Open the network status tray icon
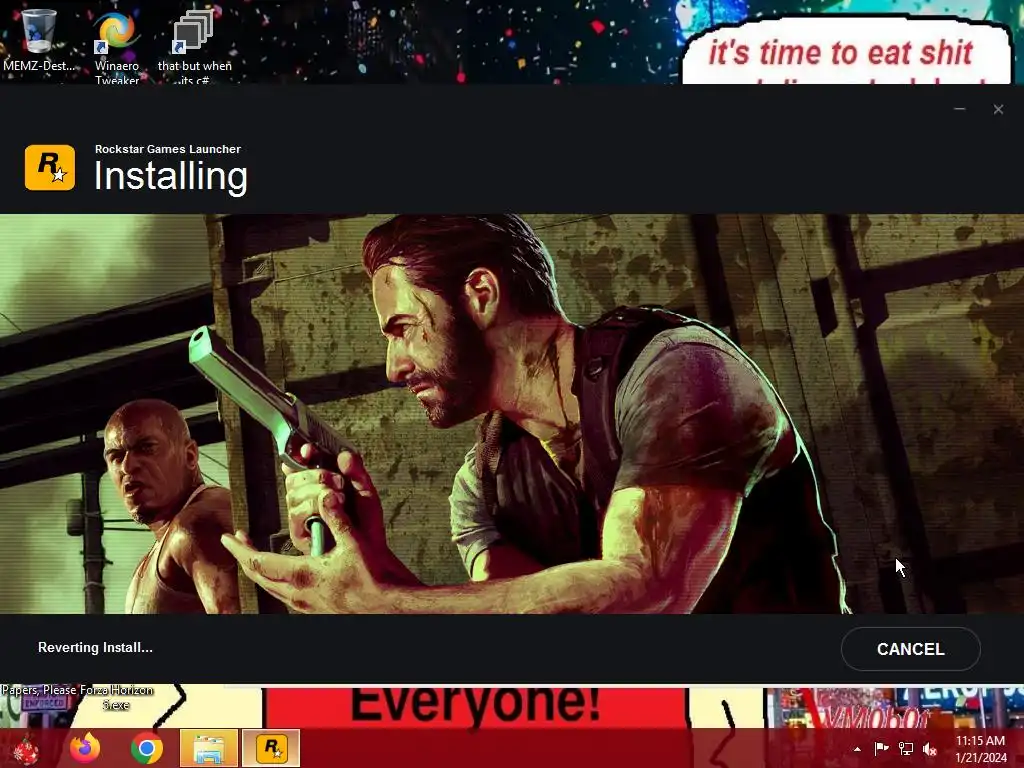Screen dimensions: 1024x768 click(x=906, y=749)
